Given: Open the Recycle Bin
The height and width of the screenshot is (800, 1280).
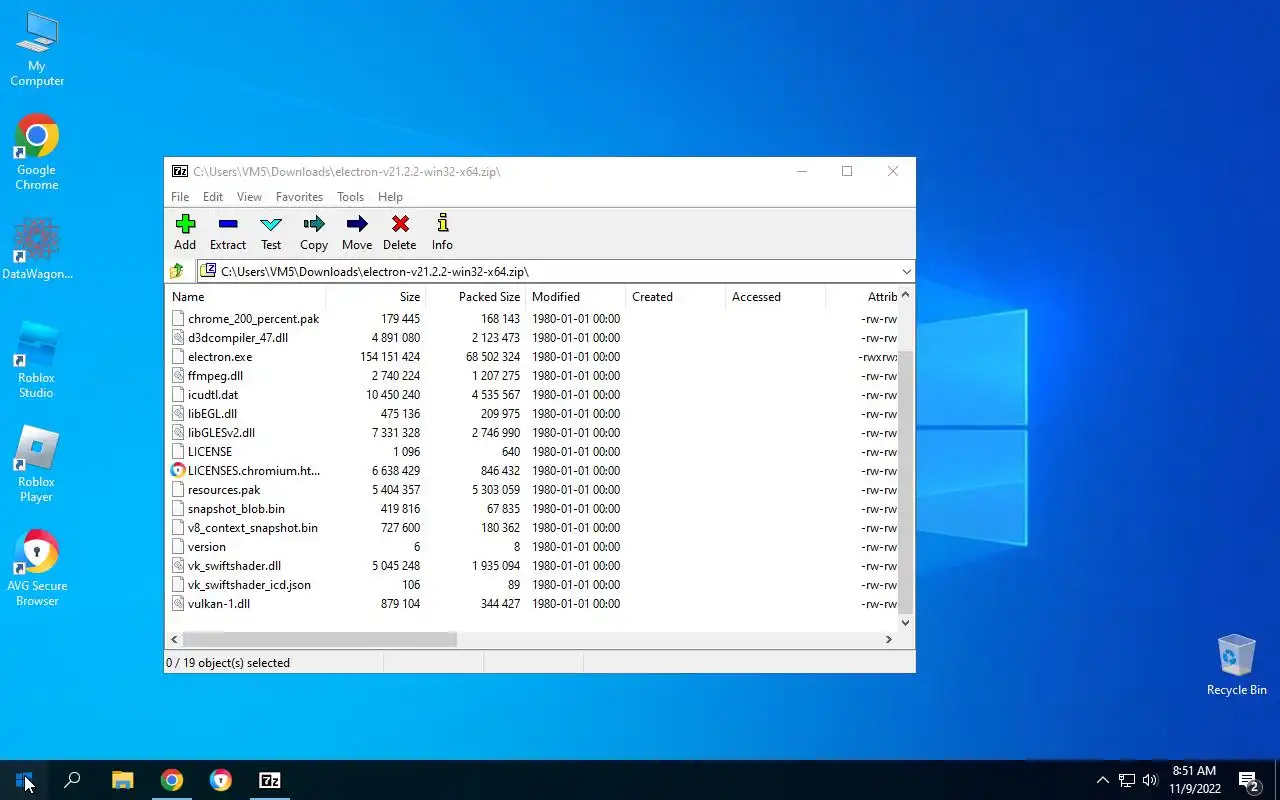Looking at the screenshot, I should point(1237,665).
